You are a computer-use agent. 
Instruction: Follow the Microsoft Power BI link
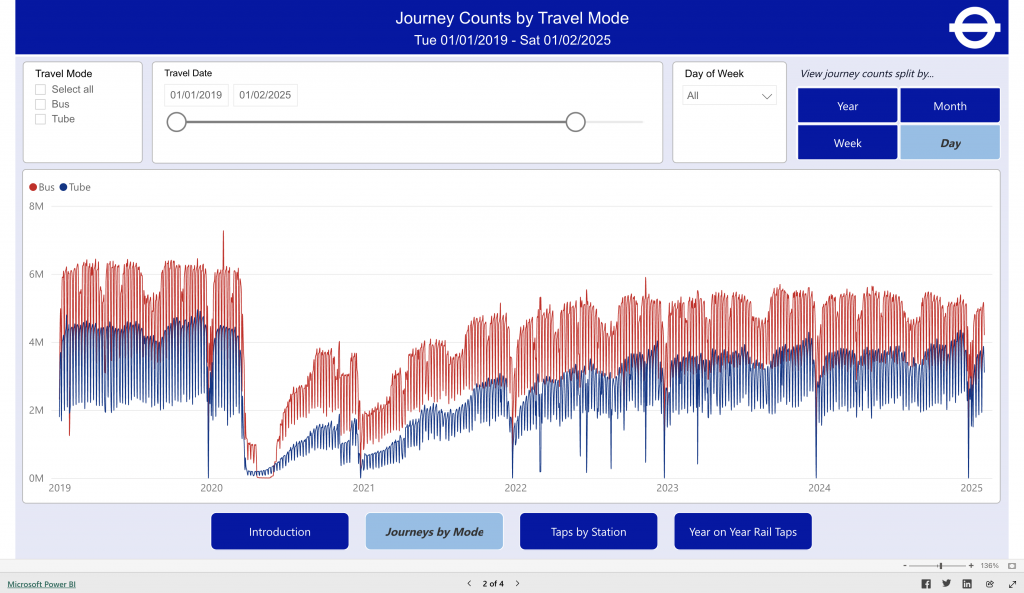(x=41, y=583)
